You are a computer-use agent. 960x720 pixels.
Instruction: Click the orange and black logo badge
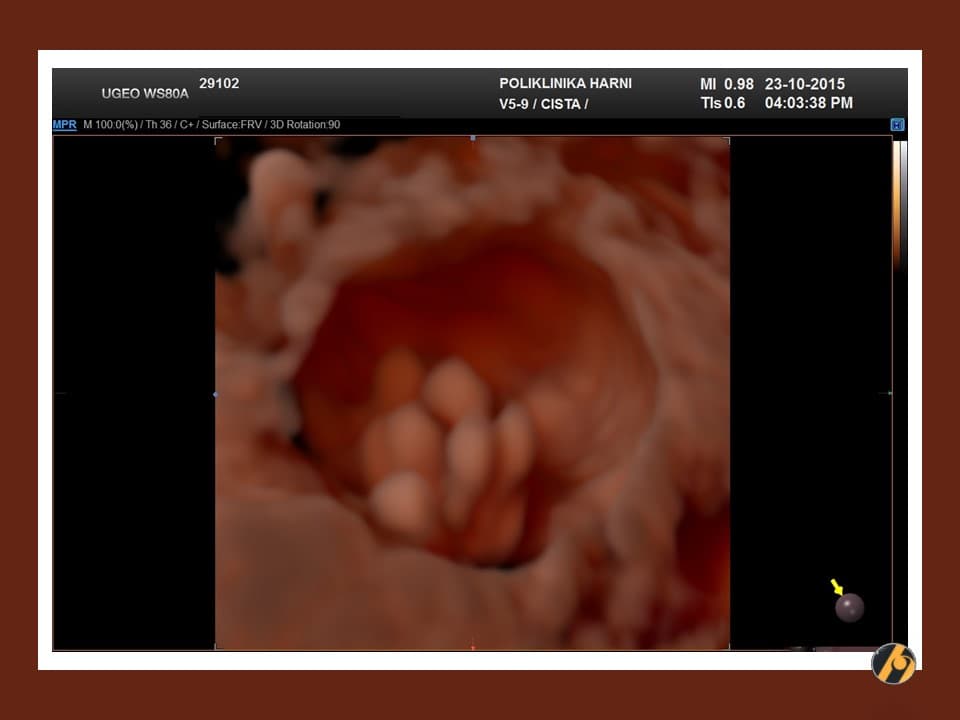[893, 663]
